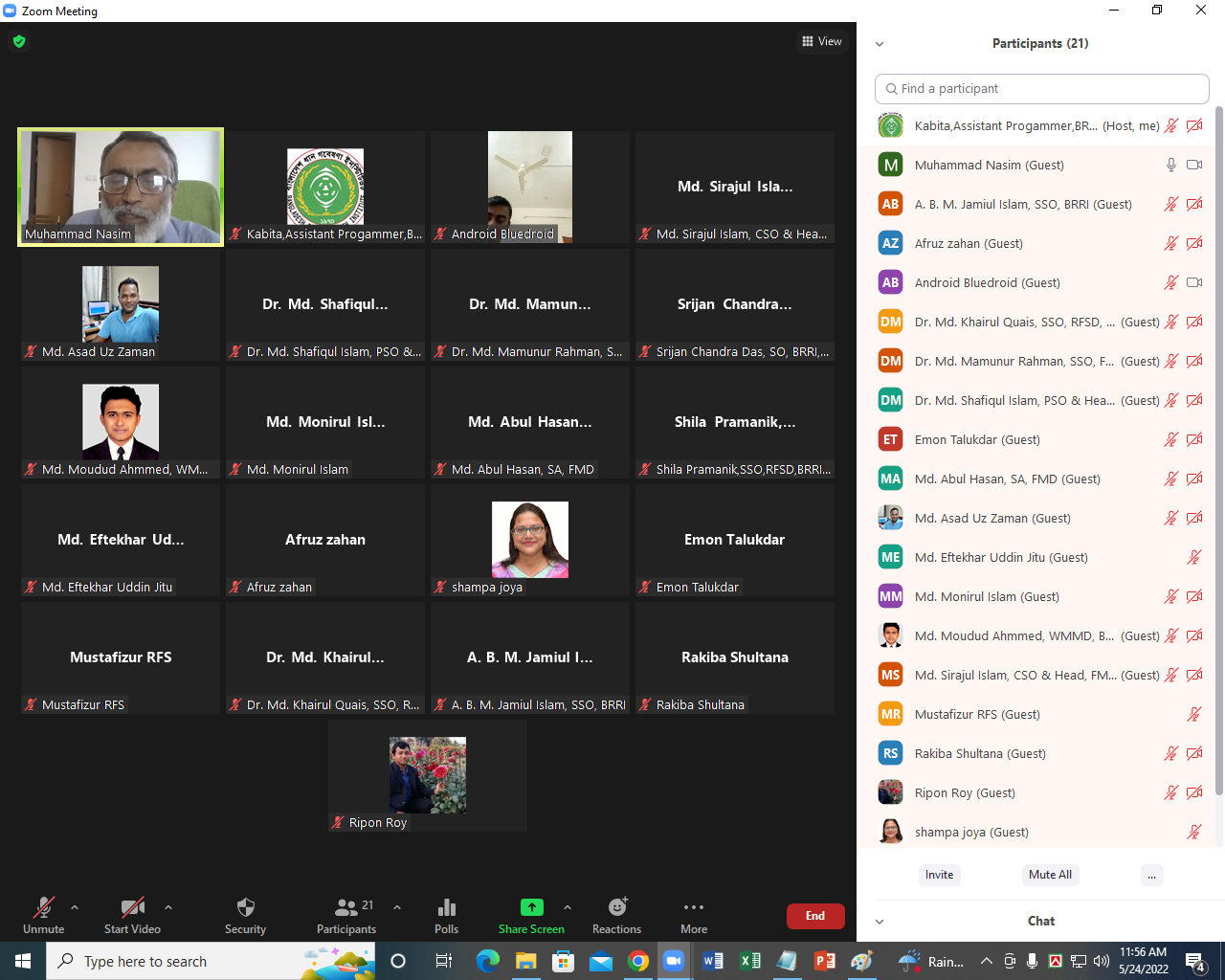Toggle Kabita host muted microphone icon
The height and width of the screenshot is (980, 1225).
point(1170,125)
